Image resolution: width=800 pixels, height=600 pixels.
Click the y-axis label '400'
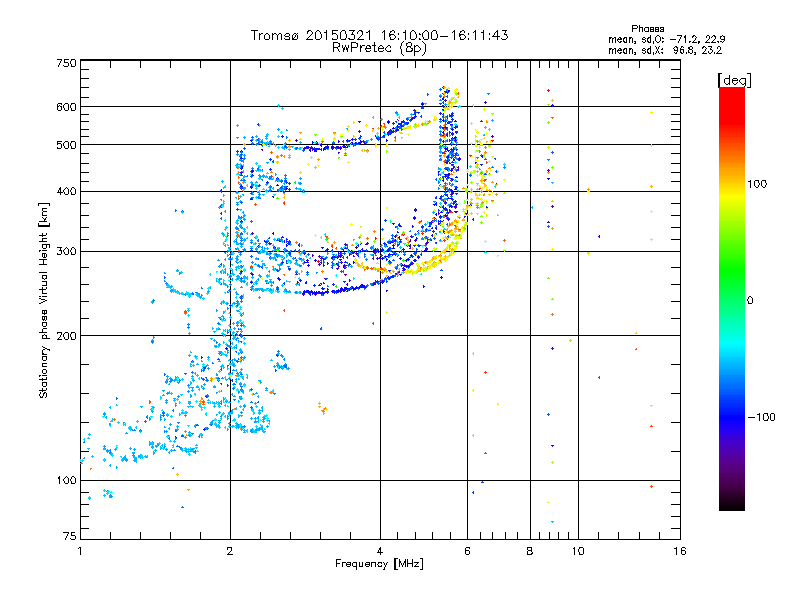tap(66, 191)
